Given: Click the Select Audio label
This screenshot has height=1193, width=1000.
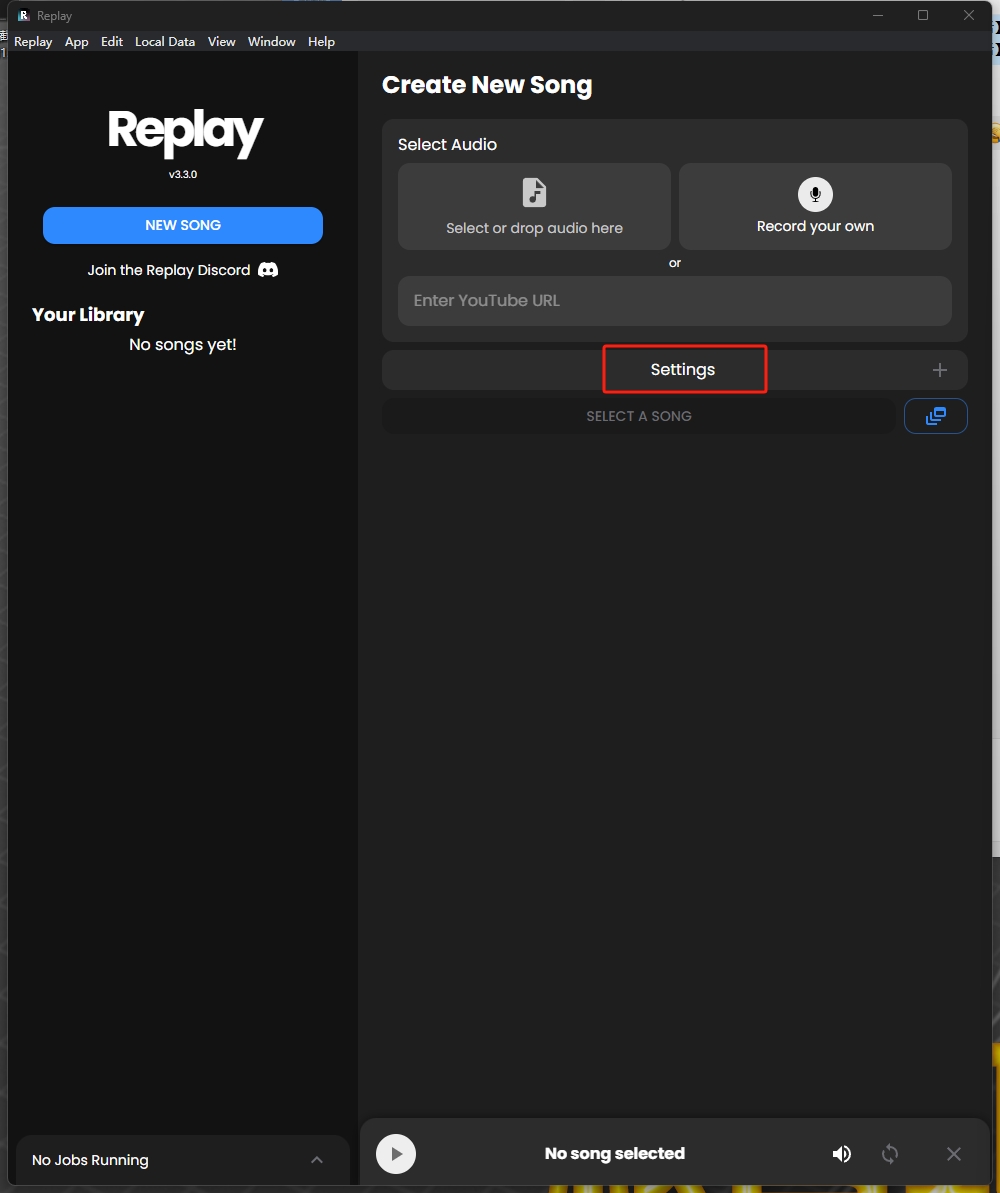Looking at the screenshot, I should tap(447, 145).
